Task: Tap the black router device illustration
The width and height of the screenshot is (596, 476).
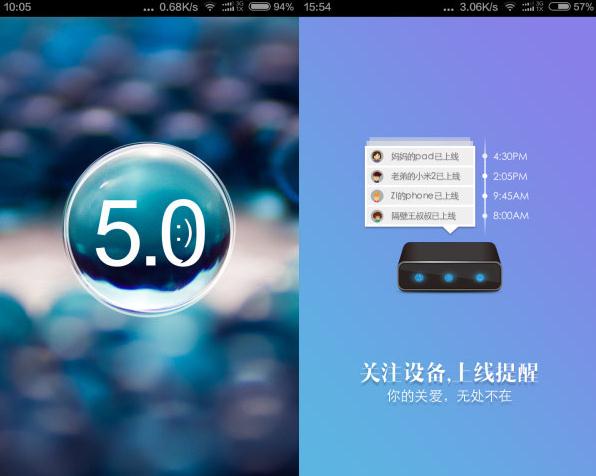Action: pos(449,267)
